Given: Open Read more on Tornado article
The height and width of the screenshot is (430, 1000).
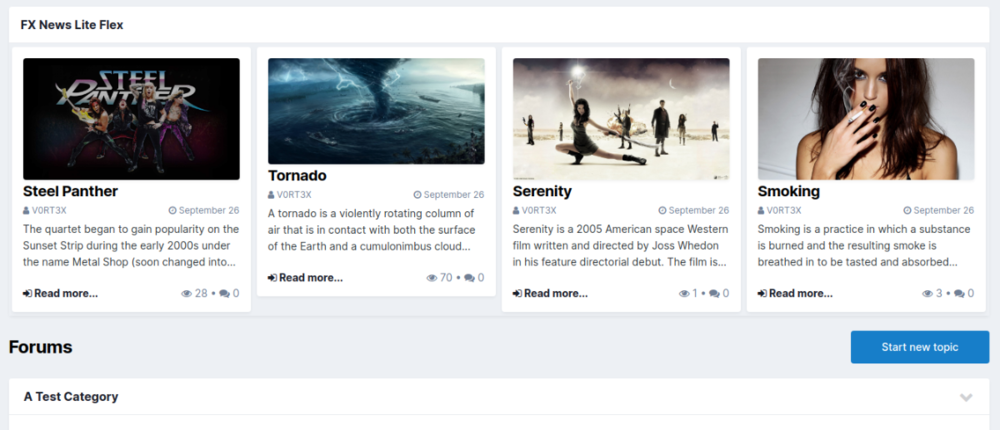Looking at the screenshot, I should (306, 278).
